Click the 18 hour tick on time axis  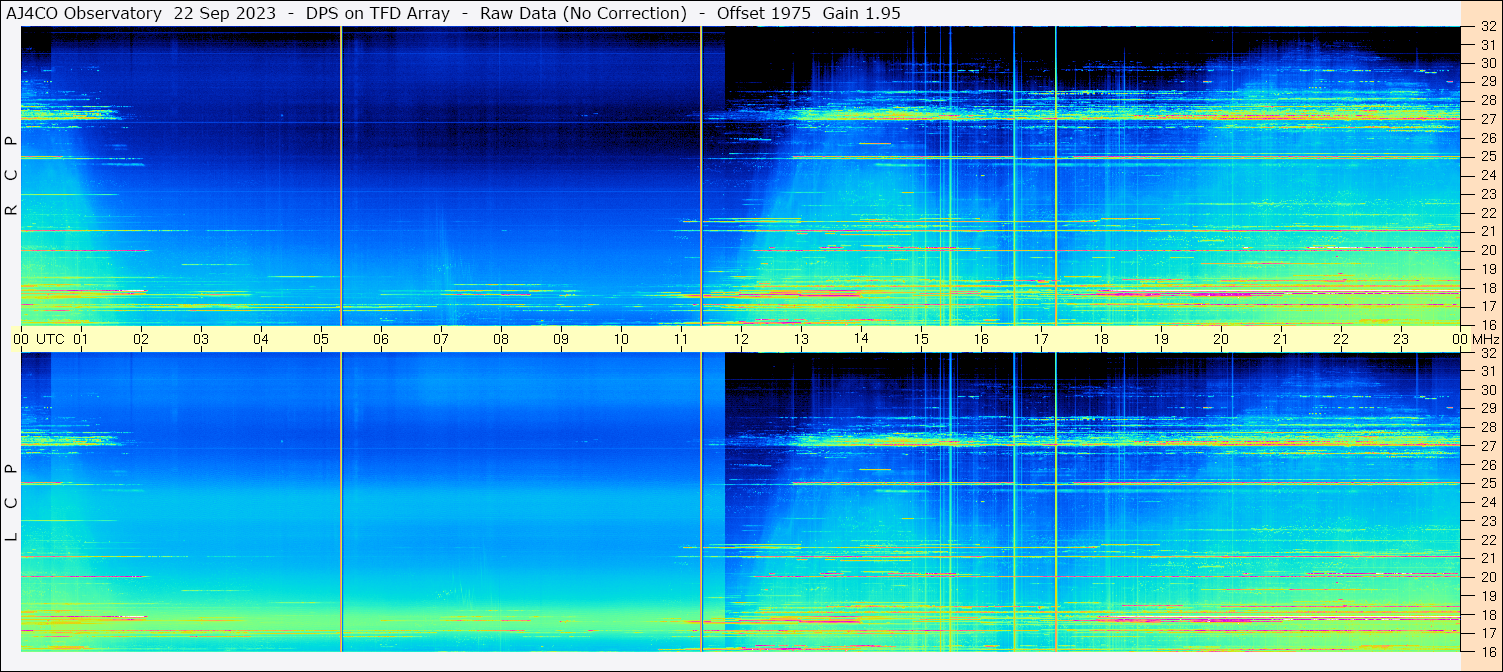click(x=1101, y=339)
